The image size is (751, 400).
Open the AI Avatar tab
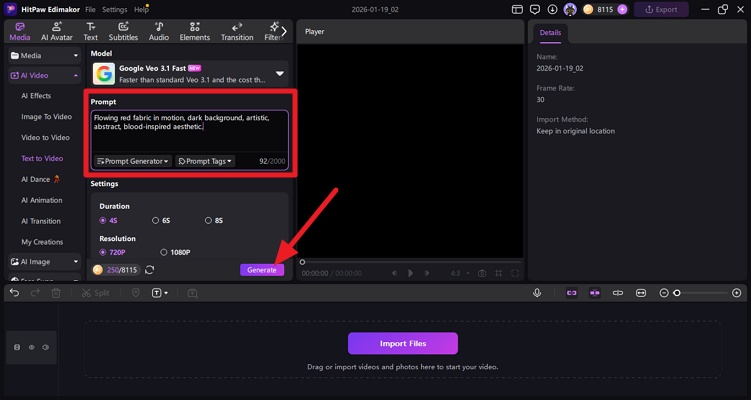pos(57,31)
